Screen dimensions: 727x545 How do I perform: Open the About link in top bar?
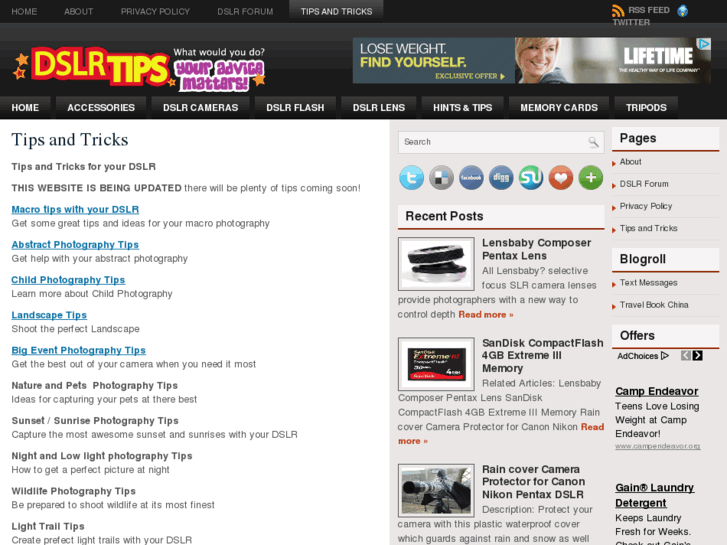click(x=79, y=12)
